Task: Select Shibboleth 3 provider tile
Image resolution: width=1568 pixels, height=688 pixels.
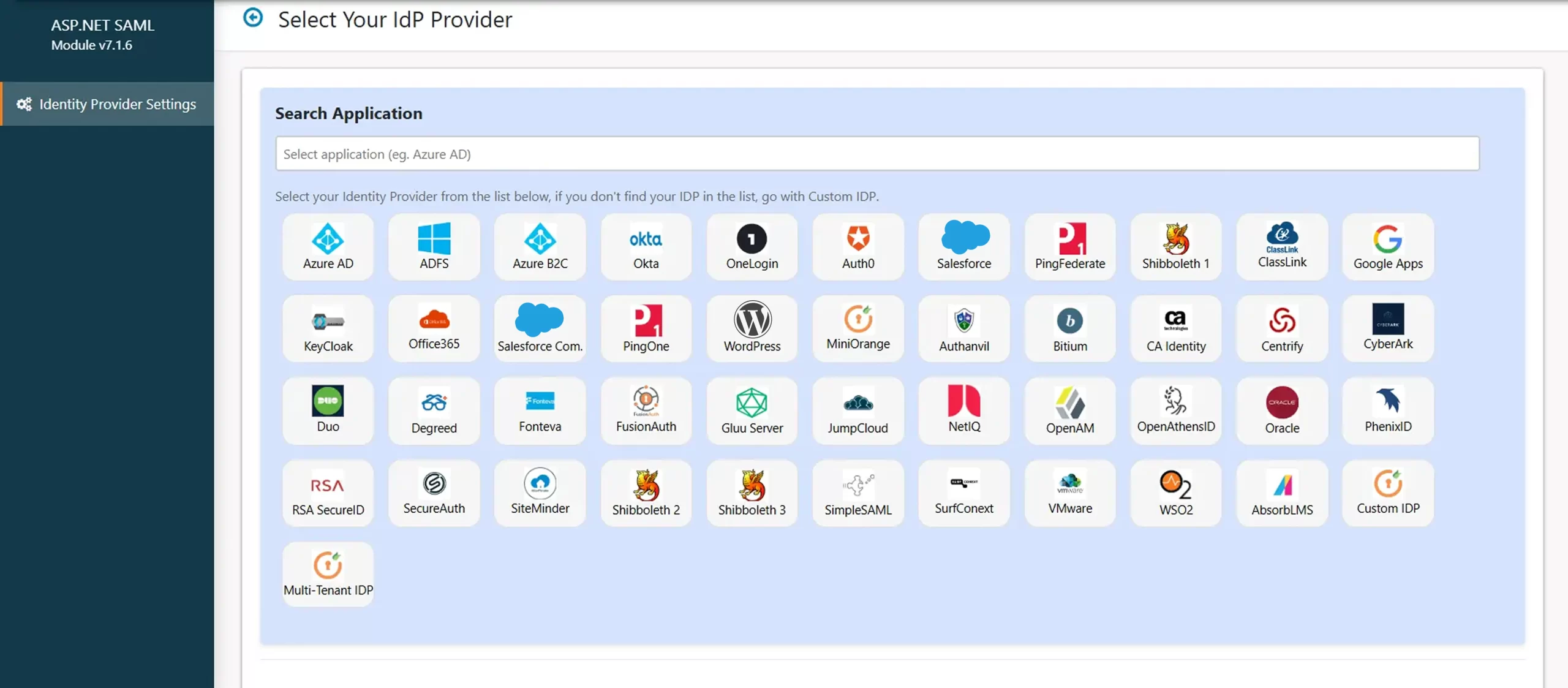Action: pyautogui.click(x=752, y=493)
